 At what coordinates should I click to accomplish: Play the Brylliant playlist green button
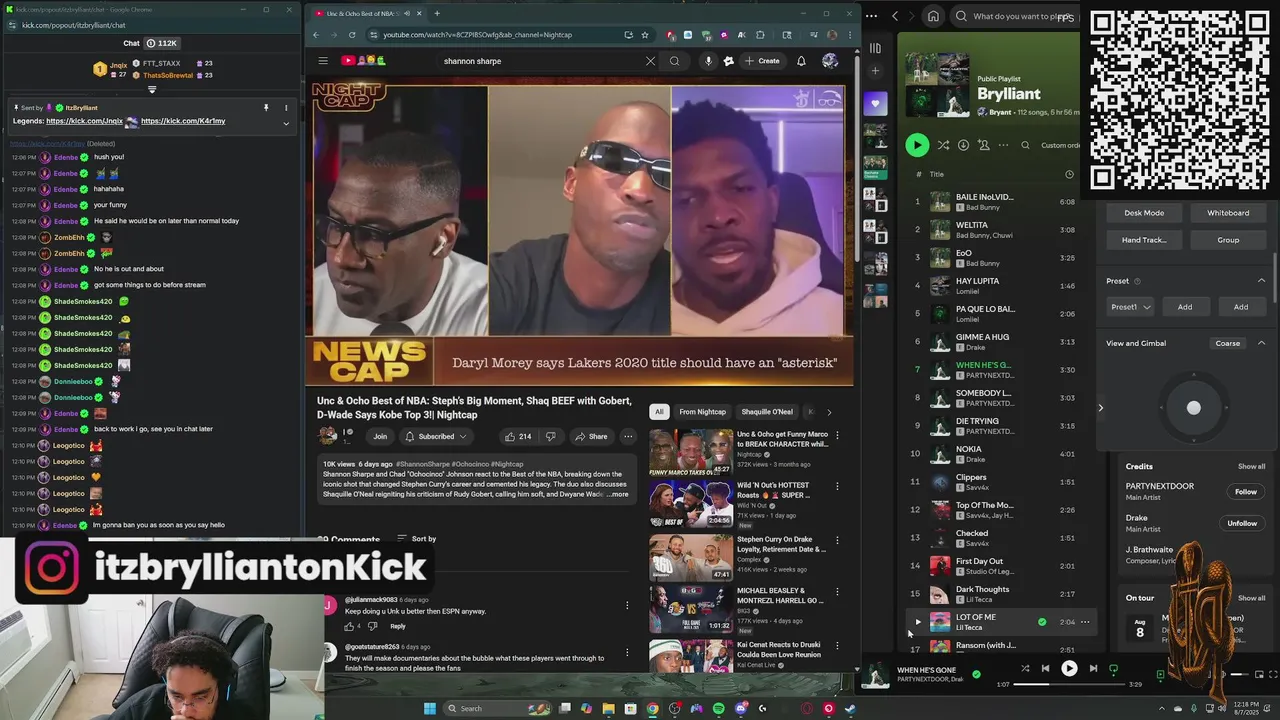(x=917, y=145)
